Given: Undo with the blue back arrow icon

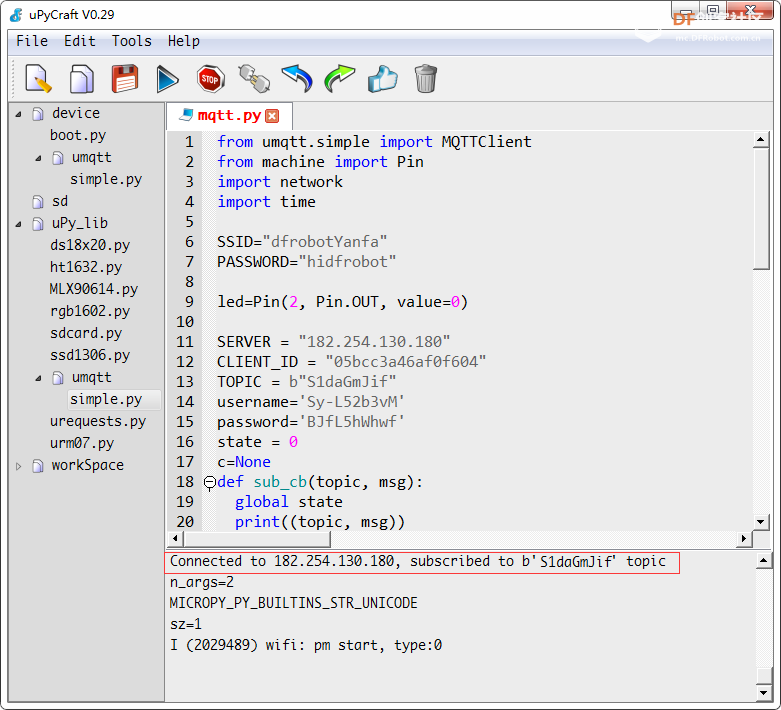Looking at the screenshot, I should coord(297,79).
